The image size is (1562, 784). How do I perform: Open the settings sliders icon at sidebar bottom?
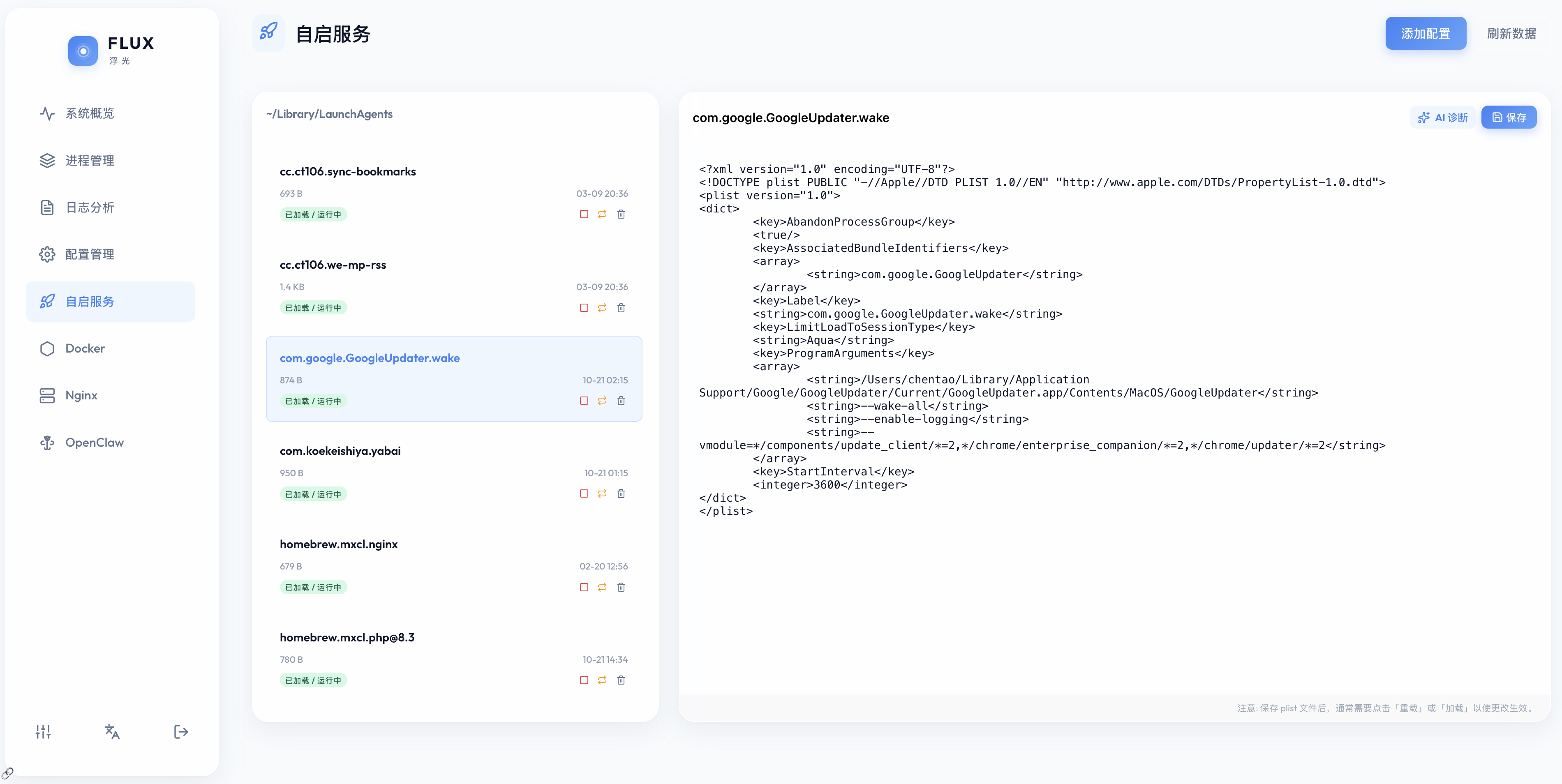click(43, 732)
